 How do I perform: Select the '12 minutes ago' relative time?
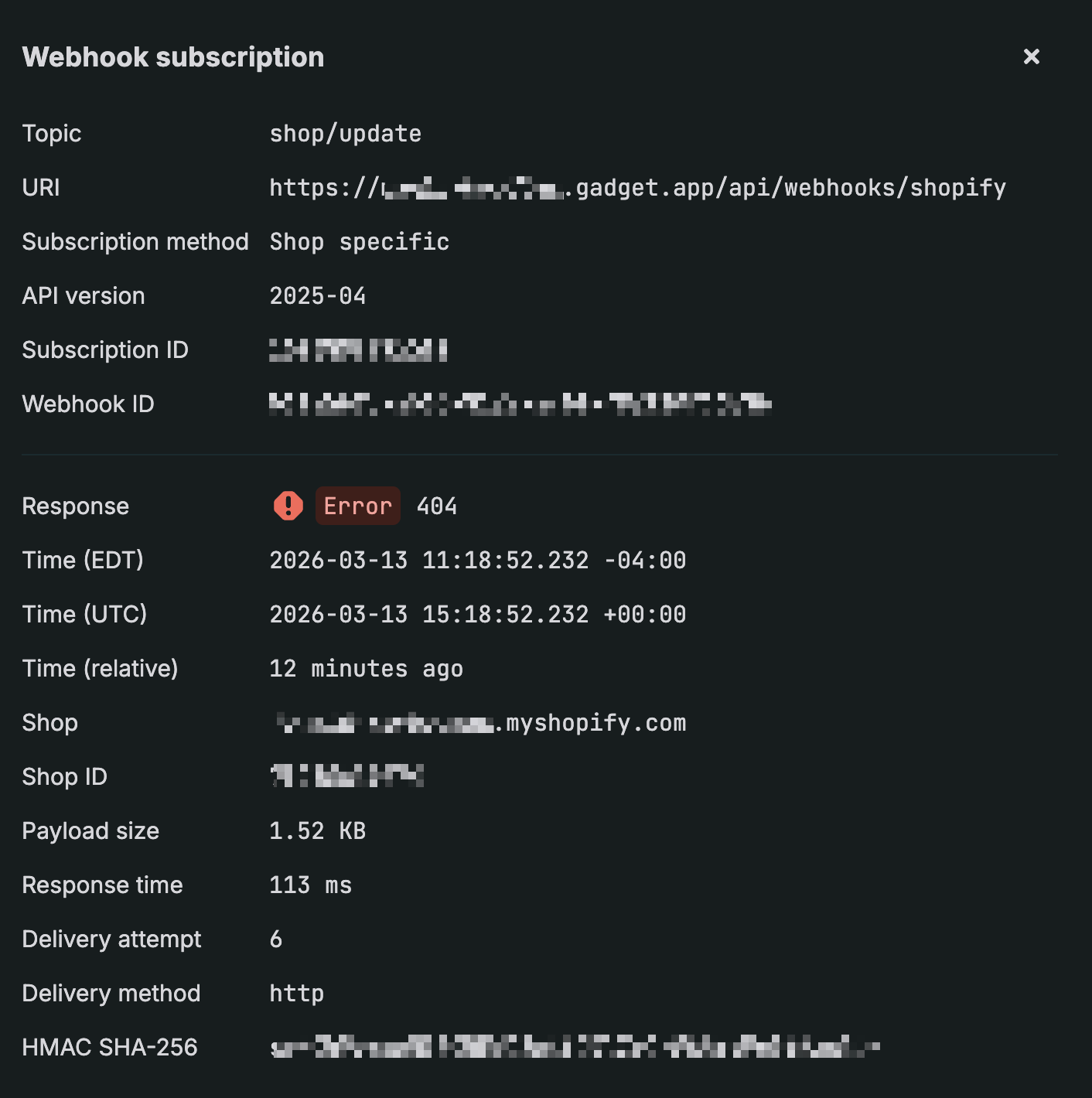click(366, 668)
